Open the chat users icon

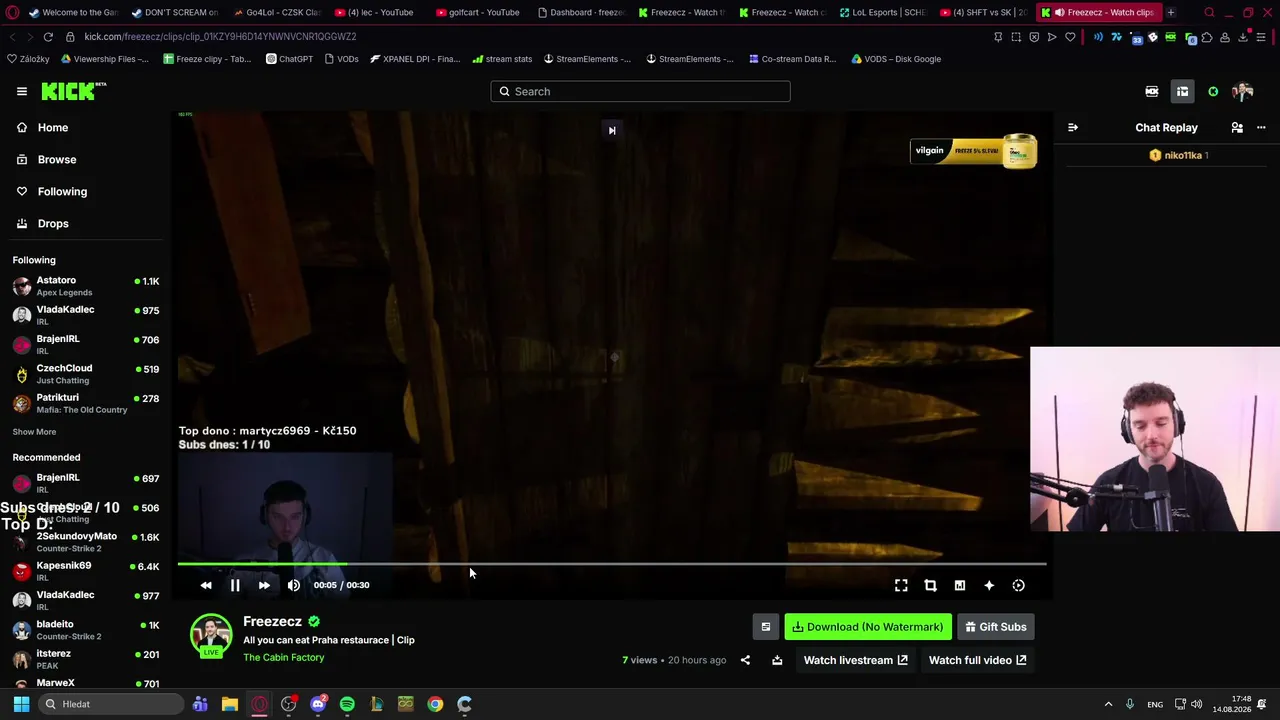(x=1237, y=128)
